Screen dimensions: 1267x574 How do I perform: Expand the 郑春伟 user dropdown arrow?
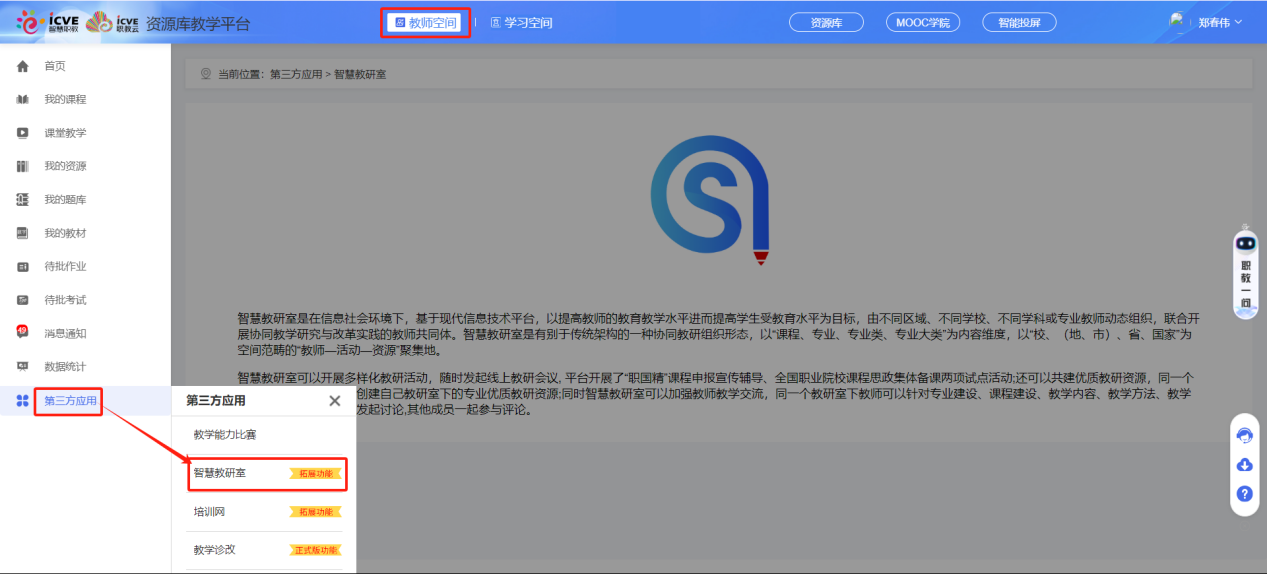point(1239,22)
